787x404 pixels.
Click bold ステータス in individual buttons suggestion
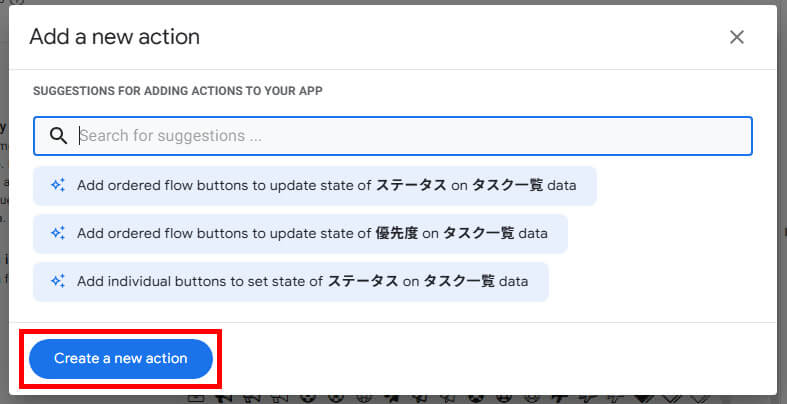363,281
